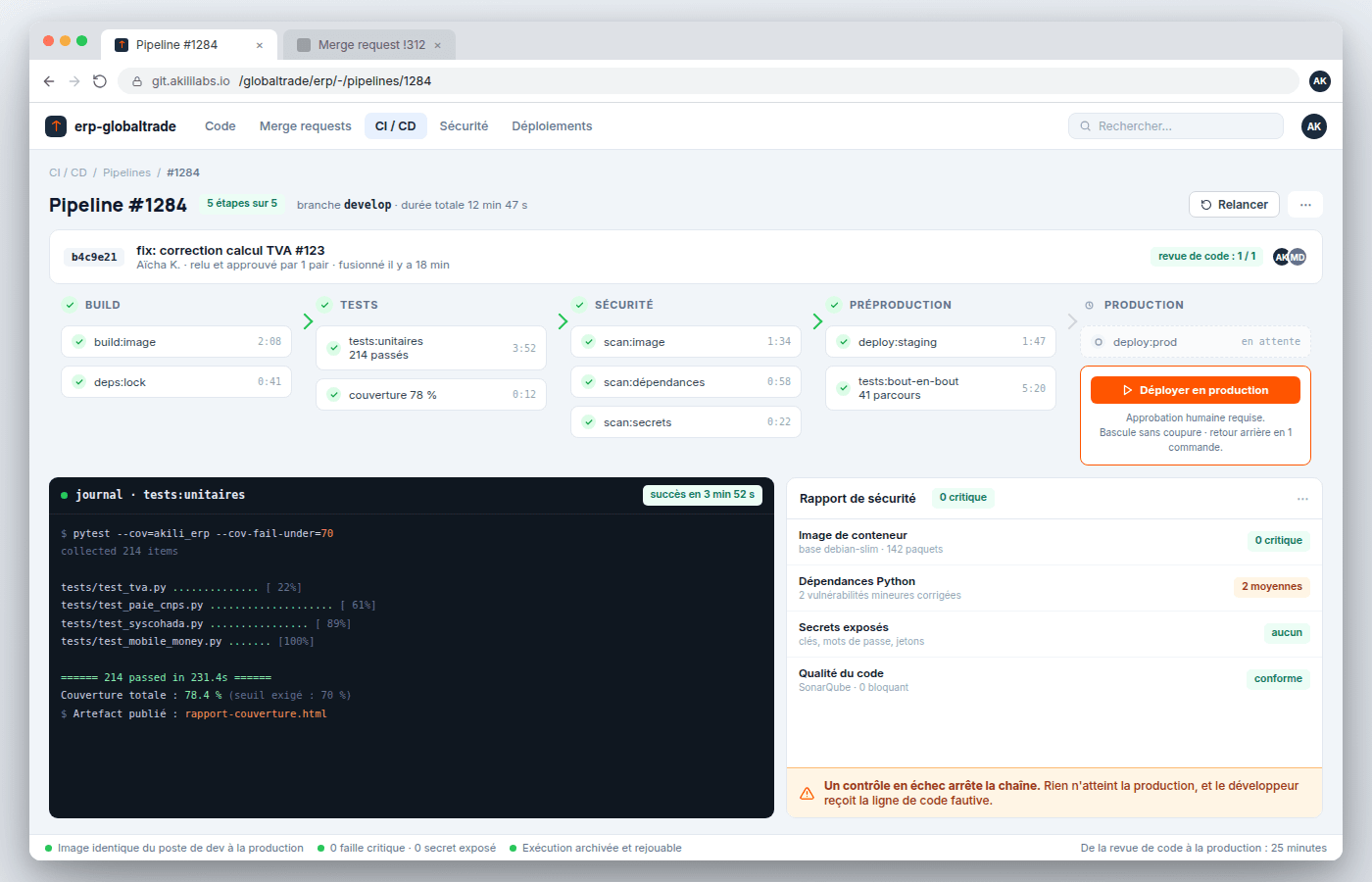1372x882 pixels.
Task: Click the Relancer button
Action: click(x=1234, y=205)
